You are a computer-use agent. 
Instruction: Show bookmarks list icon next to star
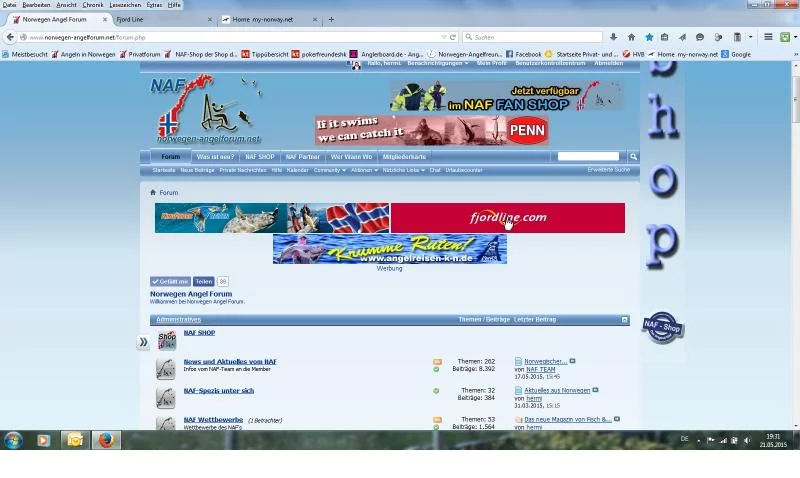tap(664, 37)
